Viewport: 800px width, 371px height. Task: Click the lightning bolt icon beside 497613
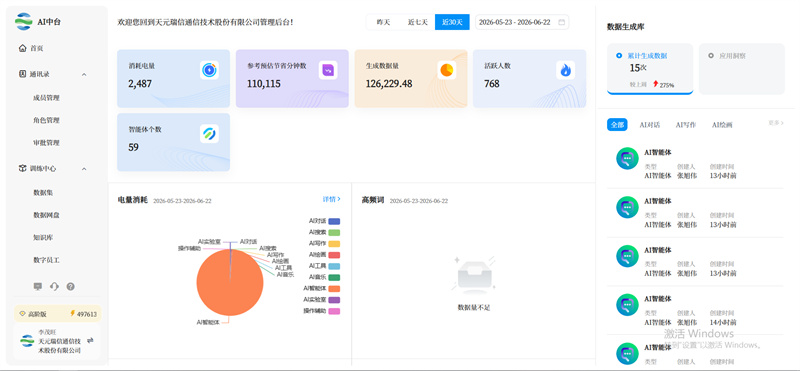72,314
